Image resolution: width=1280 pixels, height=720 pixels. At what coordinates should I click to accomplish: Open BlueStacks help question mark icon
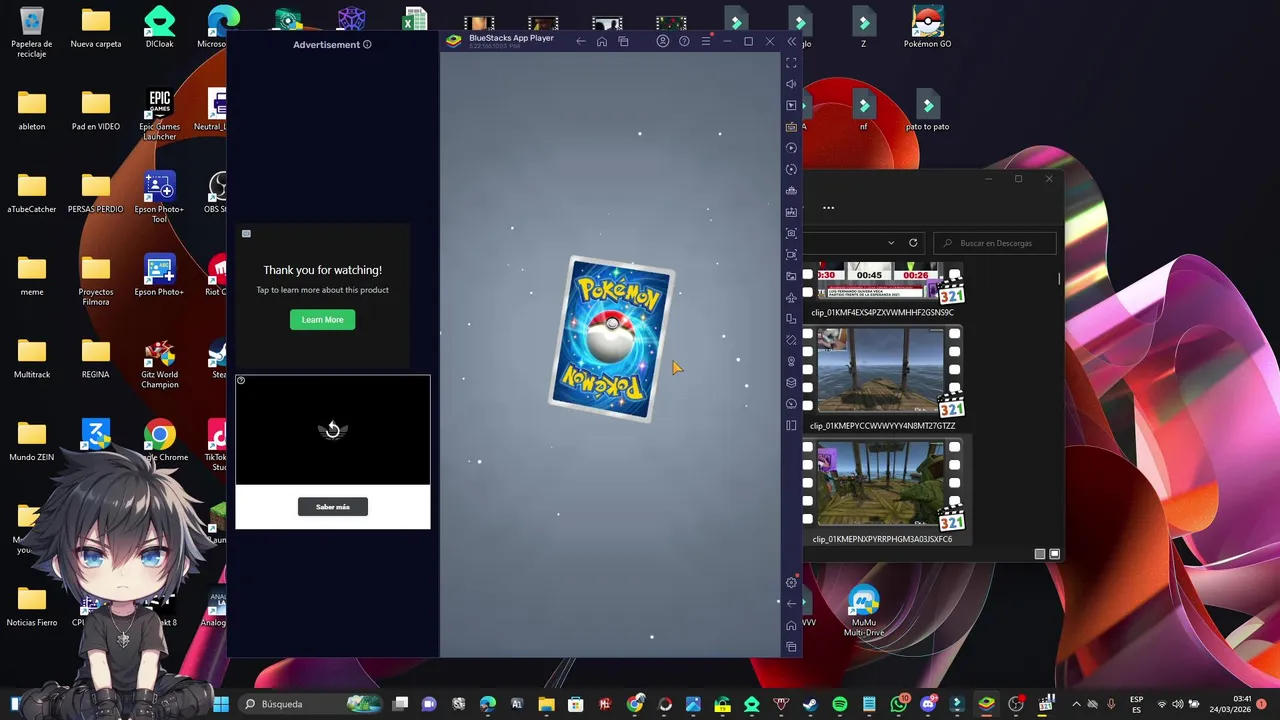point(684,41)
